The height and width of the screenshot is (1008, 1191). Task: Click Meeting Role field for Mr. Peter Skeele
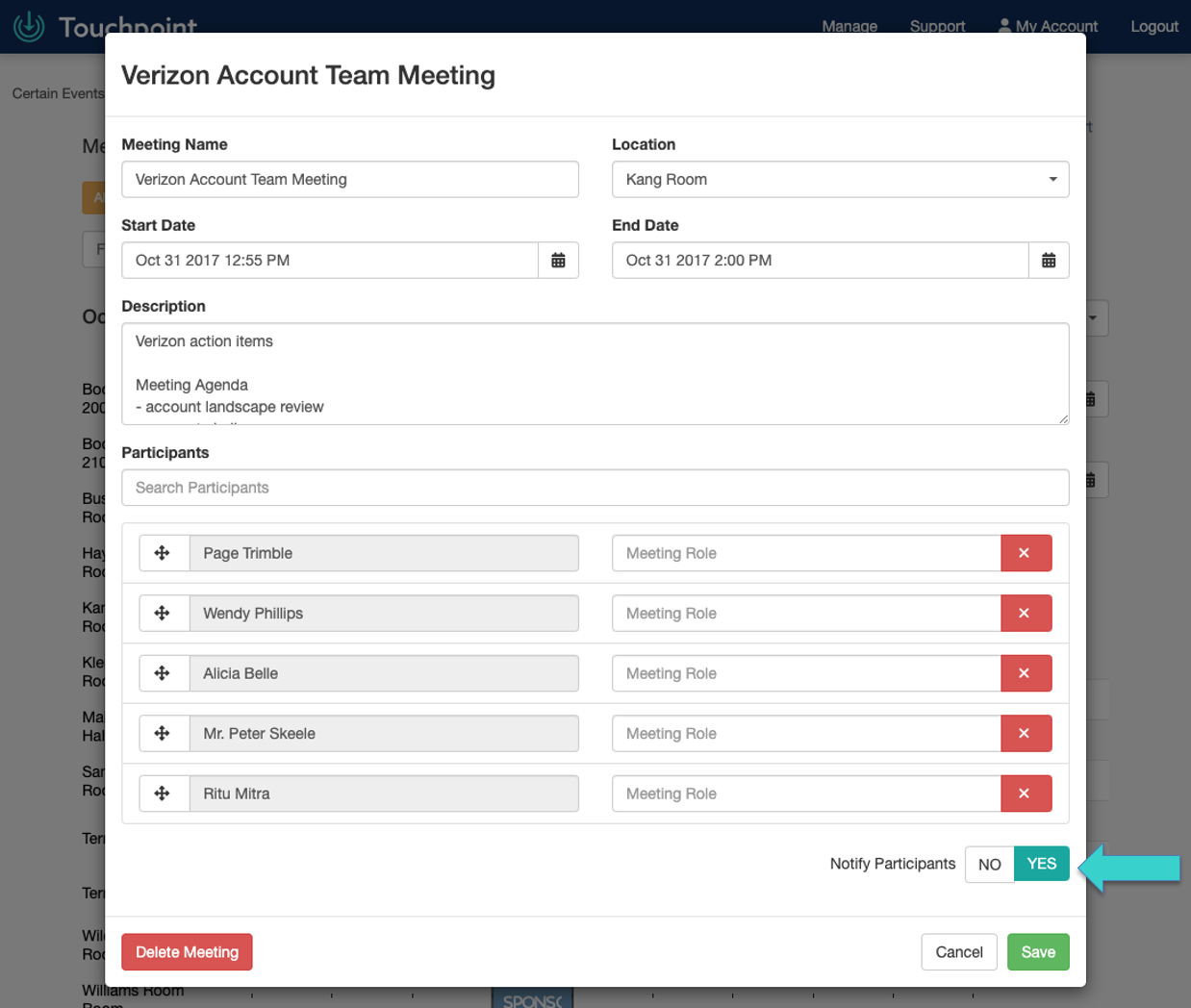(806, 734)
